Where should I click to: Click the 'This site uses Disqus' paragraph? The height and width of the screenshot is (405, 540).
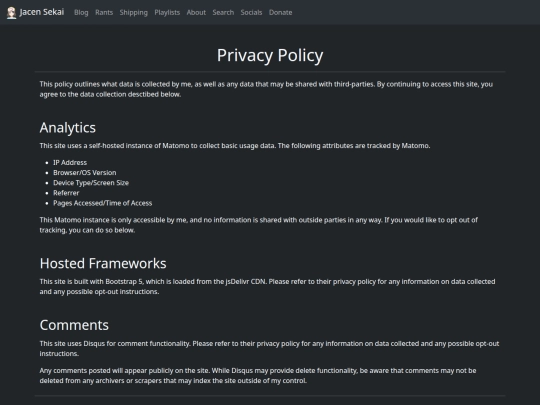pyautogui.click(x=269, y=349)
